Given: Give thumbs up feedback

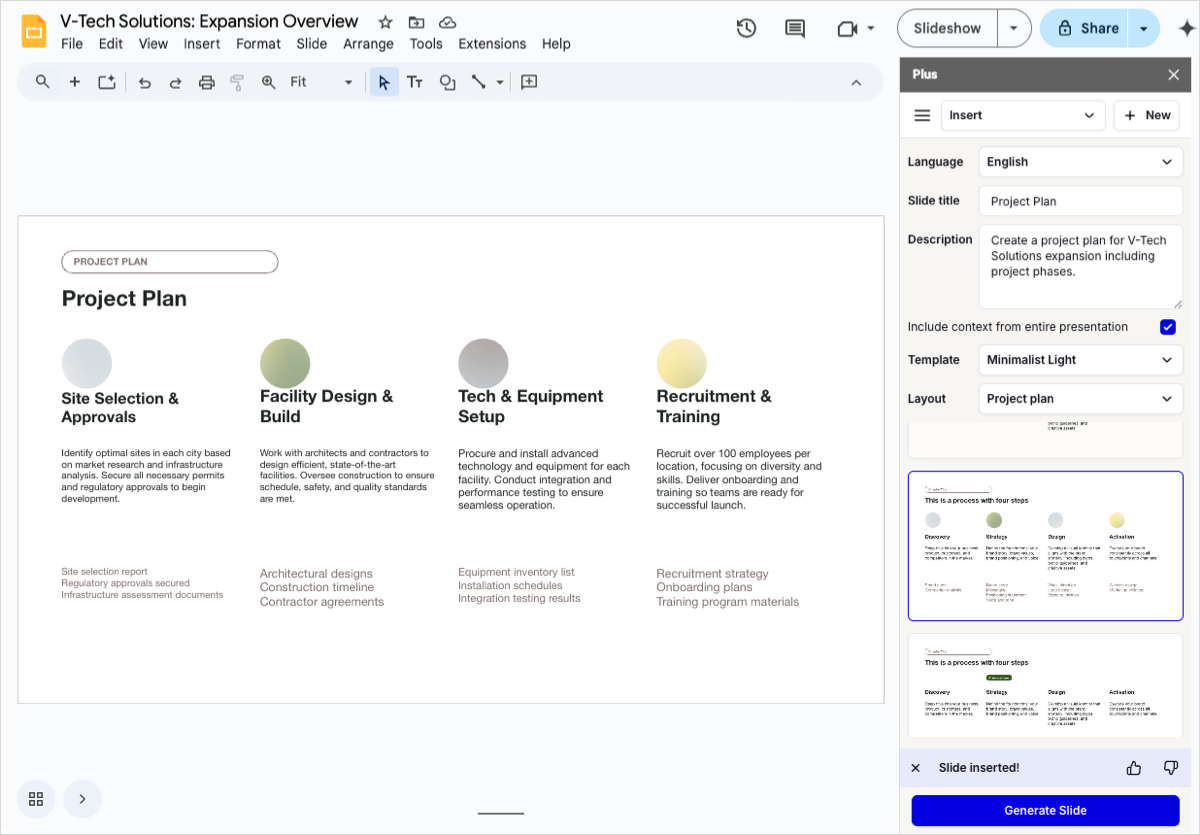Looking at the screenshot, I should click(1134, 768).
